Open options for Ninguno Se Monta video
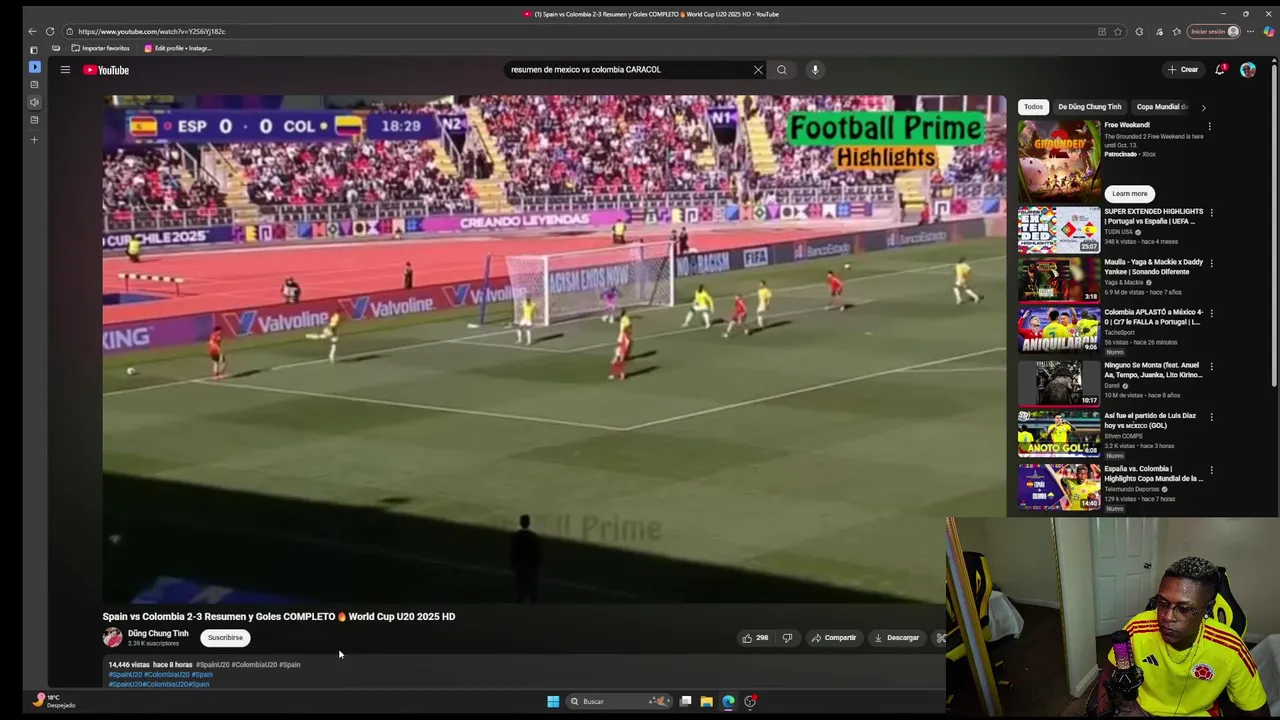Image resolution: width=1280 pixels, height=720 pixels. [1211, 366]
